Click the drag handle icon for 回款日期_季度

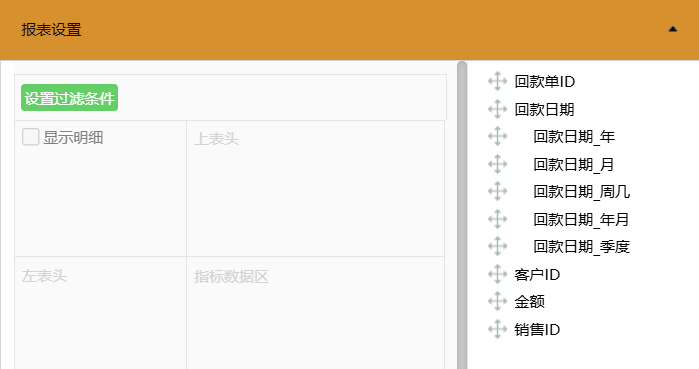coord(498,246)
